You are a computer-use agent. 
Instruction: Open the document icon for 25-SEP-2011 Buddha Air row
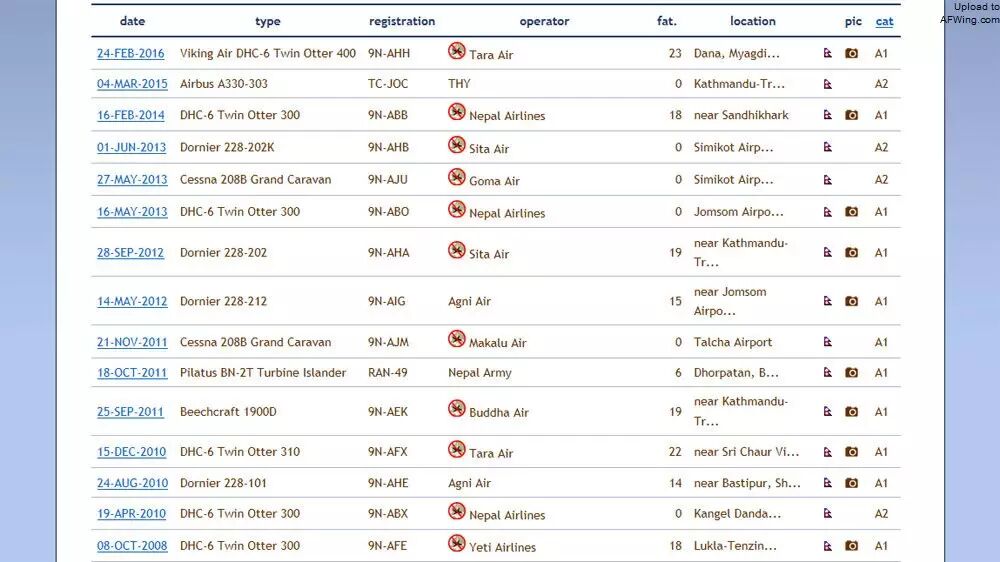827,412
